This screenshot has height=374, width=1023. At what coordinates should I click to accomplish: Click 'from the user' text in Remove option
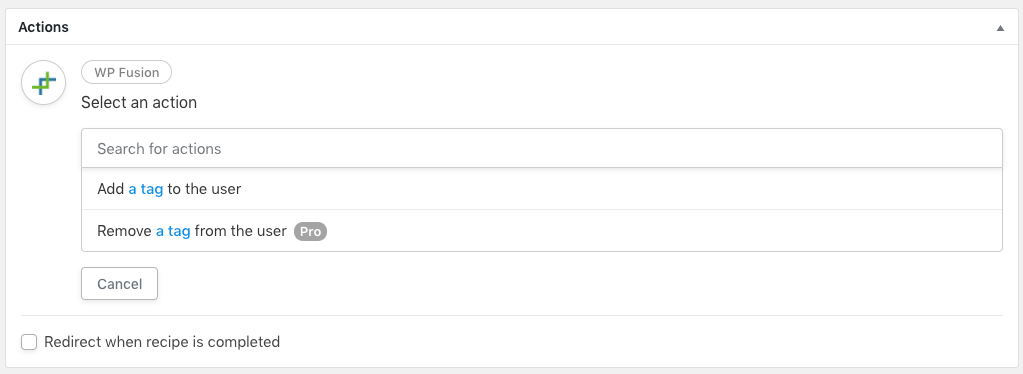(x=241, y=230)
